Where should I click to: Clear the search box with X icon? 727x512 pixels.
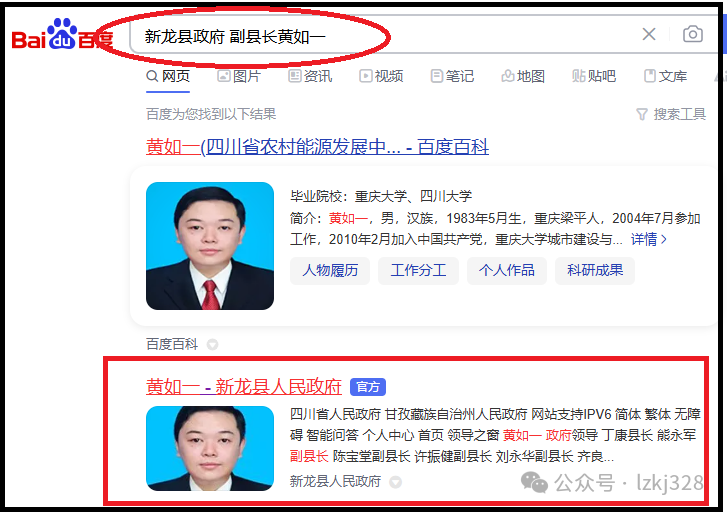[x=649, y=34]
